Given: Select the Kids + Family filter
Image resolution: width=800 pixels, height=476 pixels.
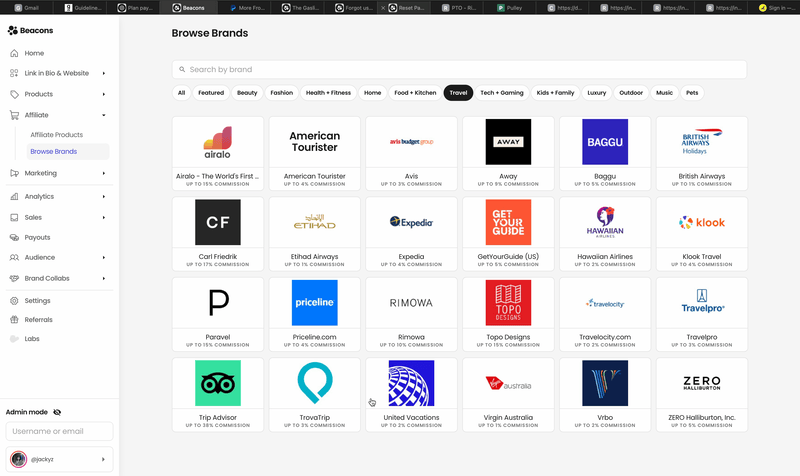Looking at the screenshot, I should pos(555,93).
